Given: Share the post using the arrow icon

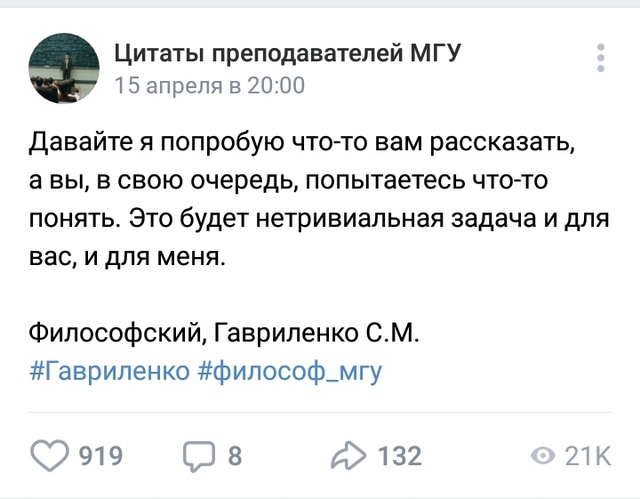Looking at the screenshot, I should click(350, 457).
